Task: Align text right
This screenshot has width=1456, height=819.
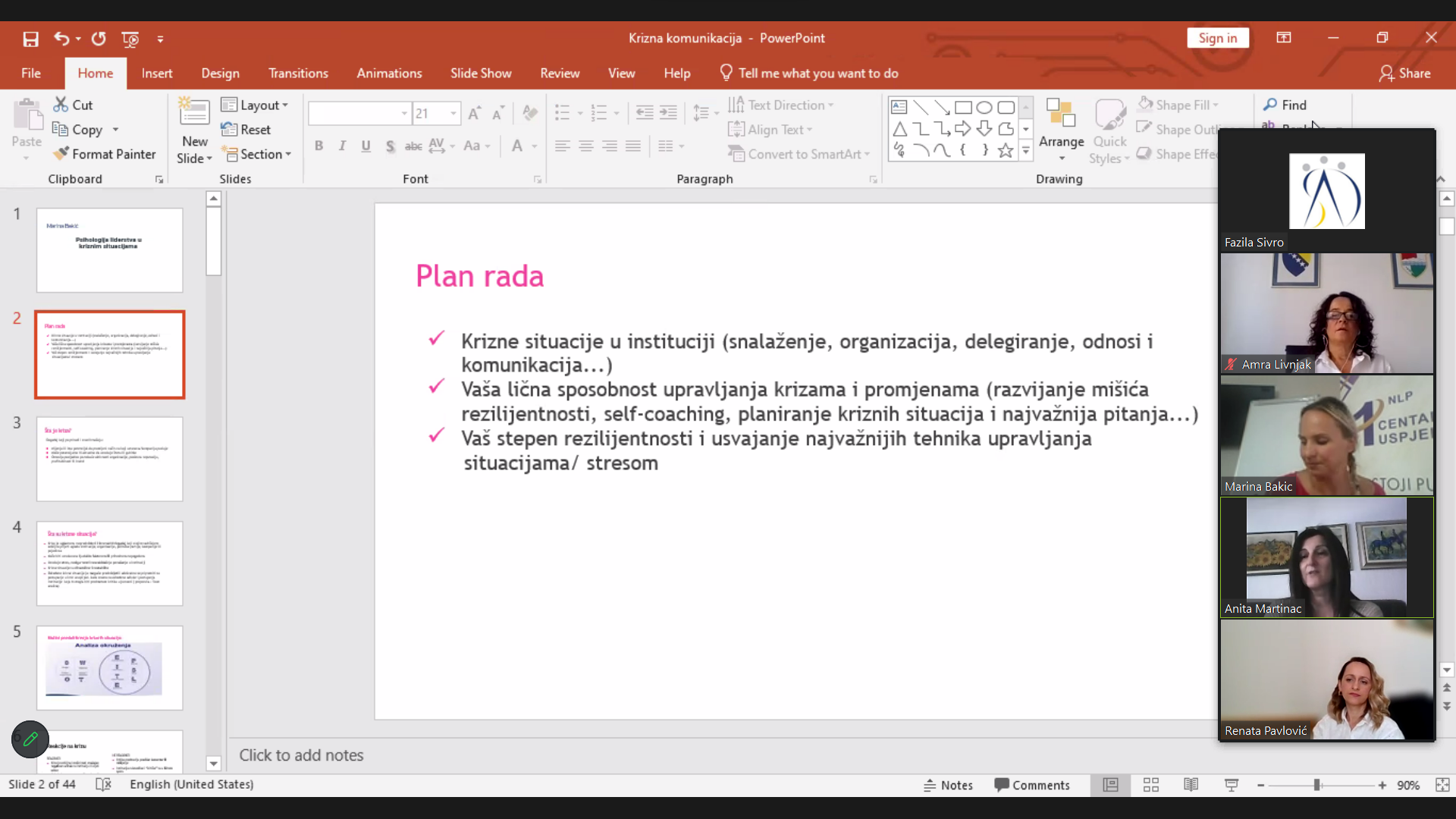Action: click(x=610, y=146)
